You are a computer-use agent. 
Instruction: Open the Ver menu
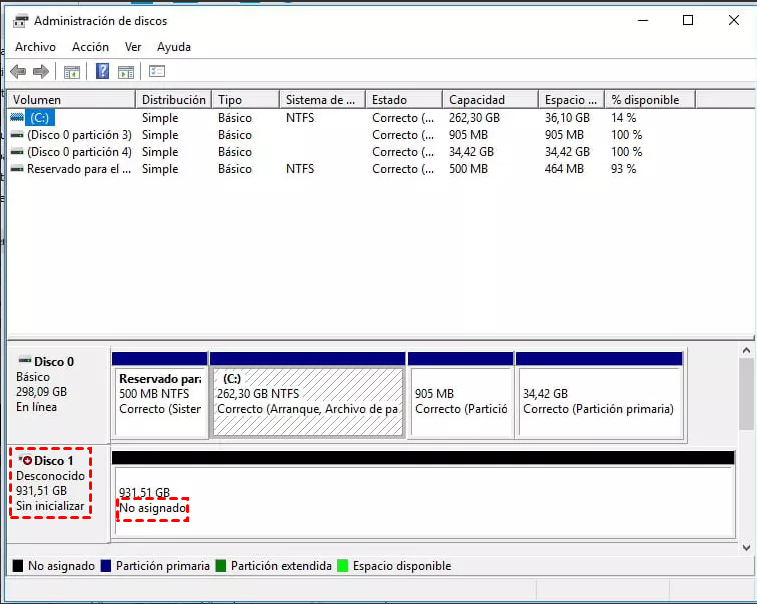133,47
